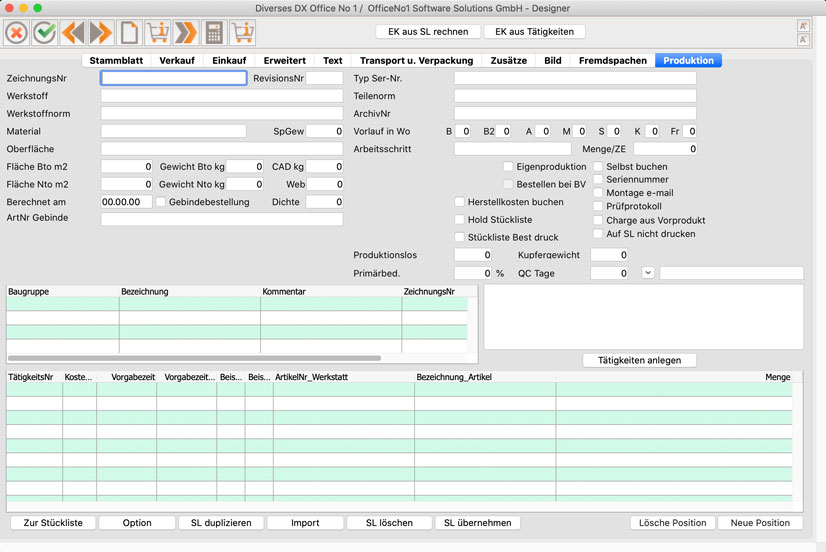
Task: Click the blank document new record icon
Action: pos(130,33)
